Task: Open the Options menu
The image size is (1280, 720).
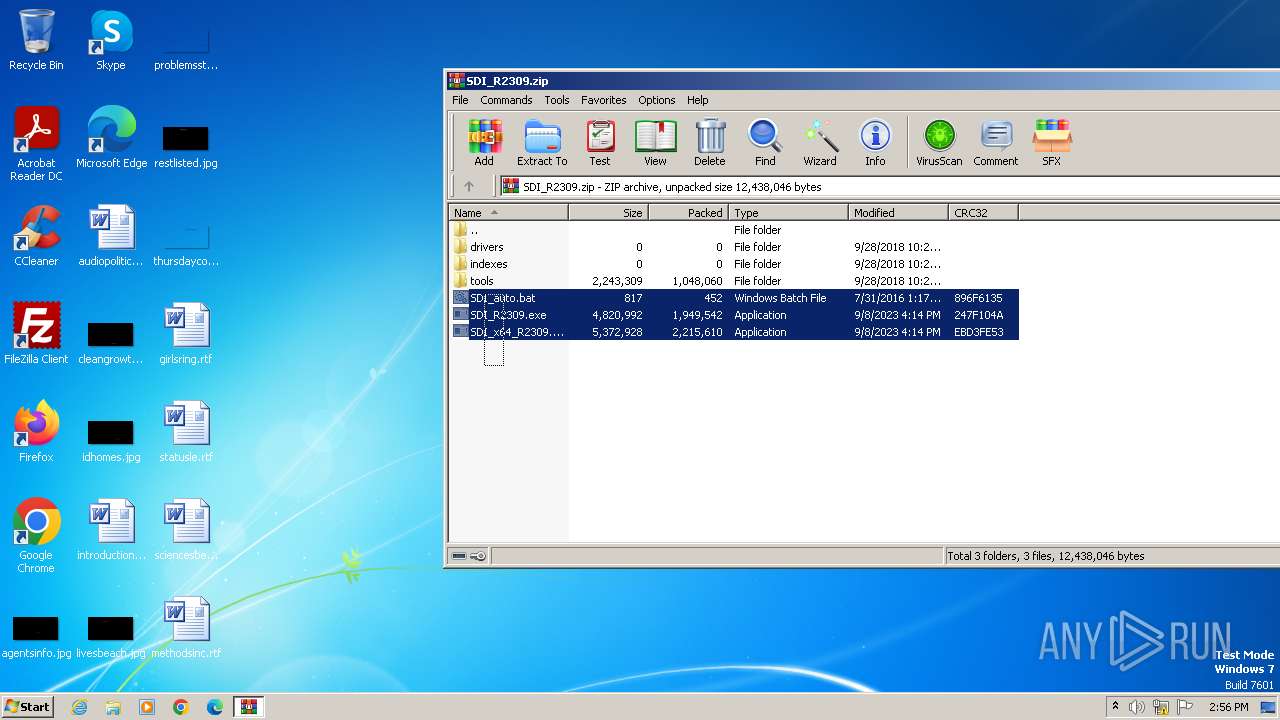Action: pos(657,100)
